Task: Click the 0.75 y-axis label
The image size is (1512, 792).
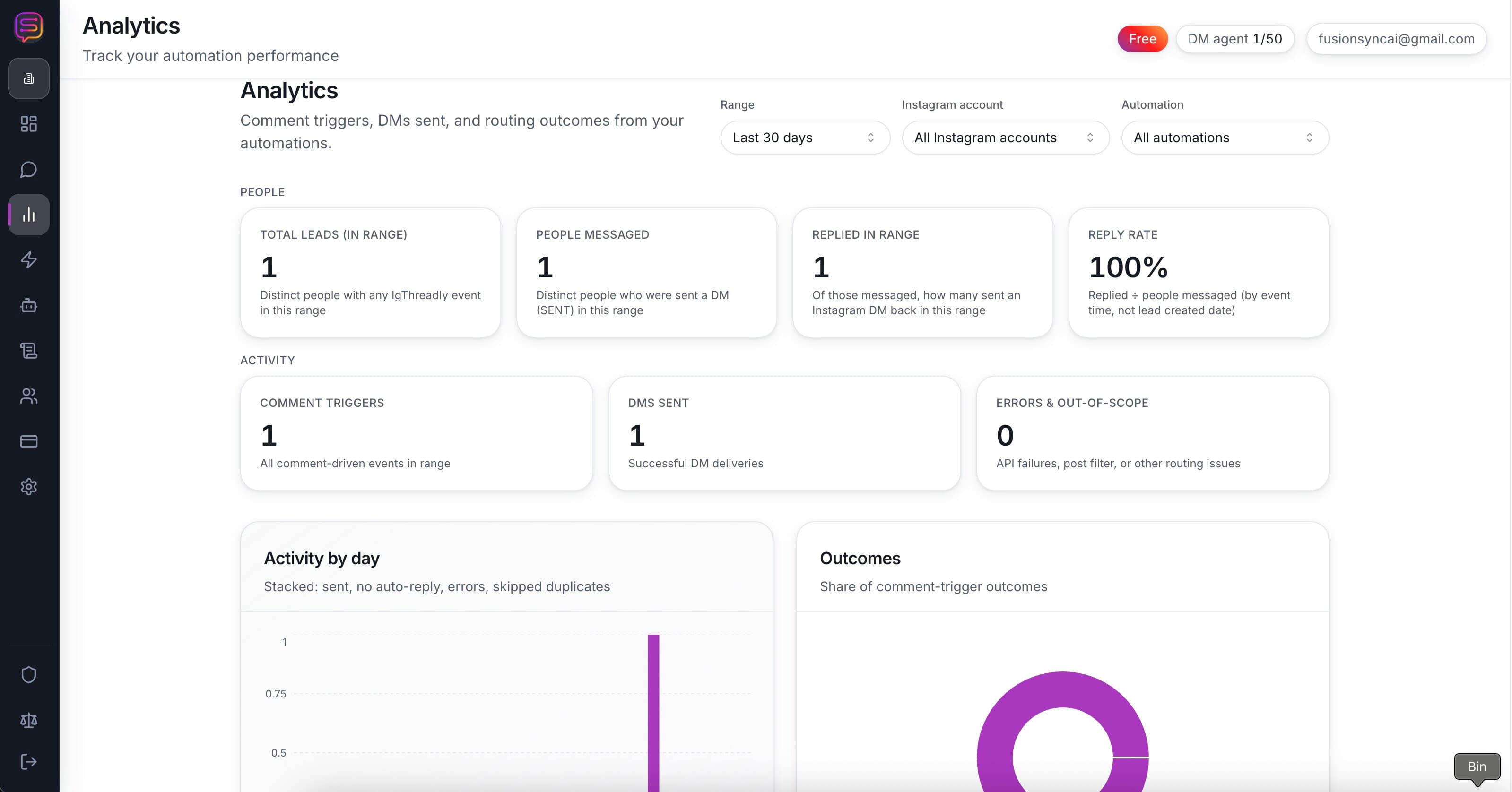Action: (x=276, y=694)
